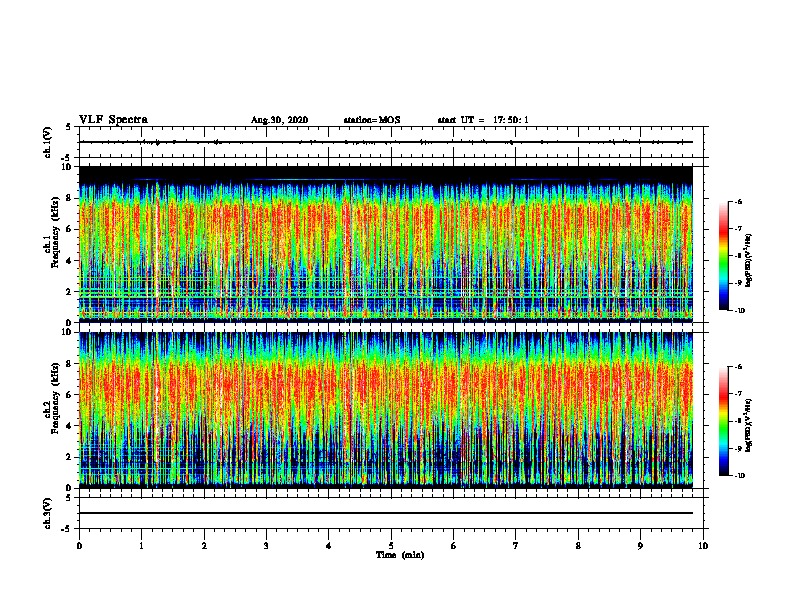The width and height of the screenshot is (792, 612).
Task: Click inside the ch.2 spectrogram panel
Action: 386,410
